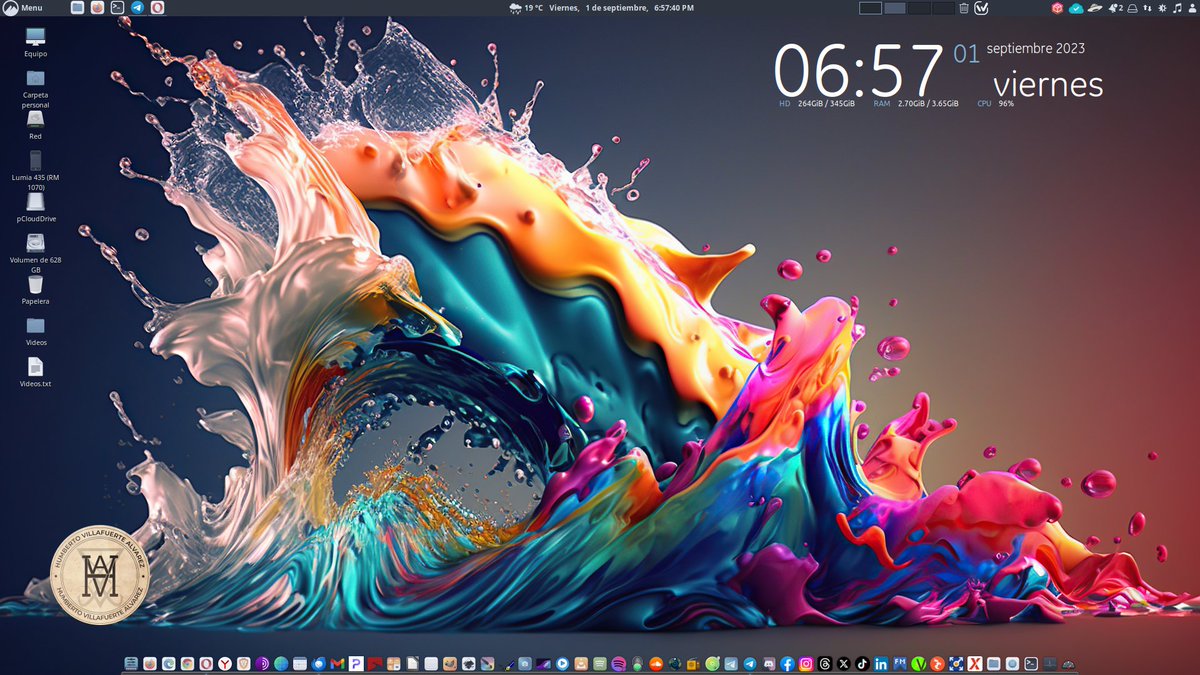Image resolution: width=1200 pixels, height=675 pixels.
Task: Open SoundCloud from the dock
Action: (x=656, y=663)
